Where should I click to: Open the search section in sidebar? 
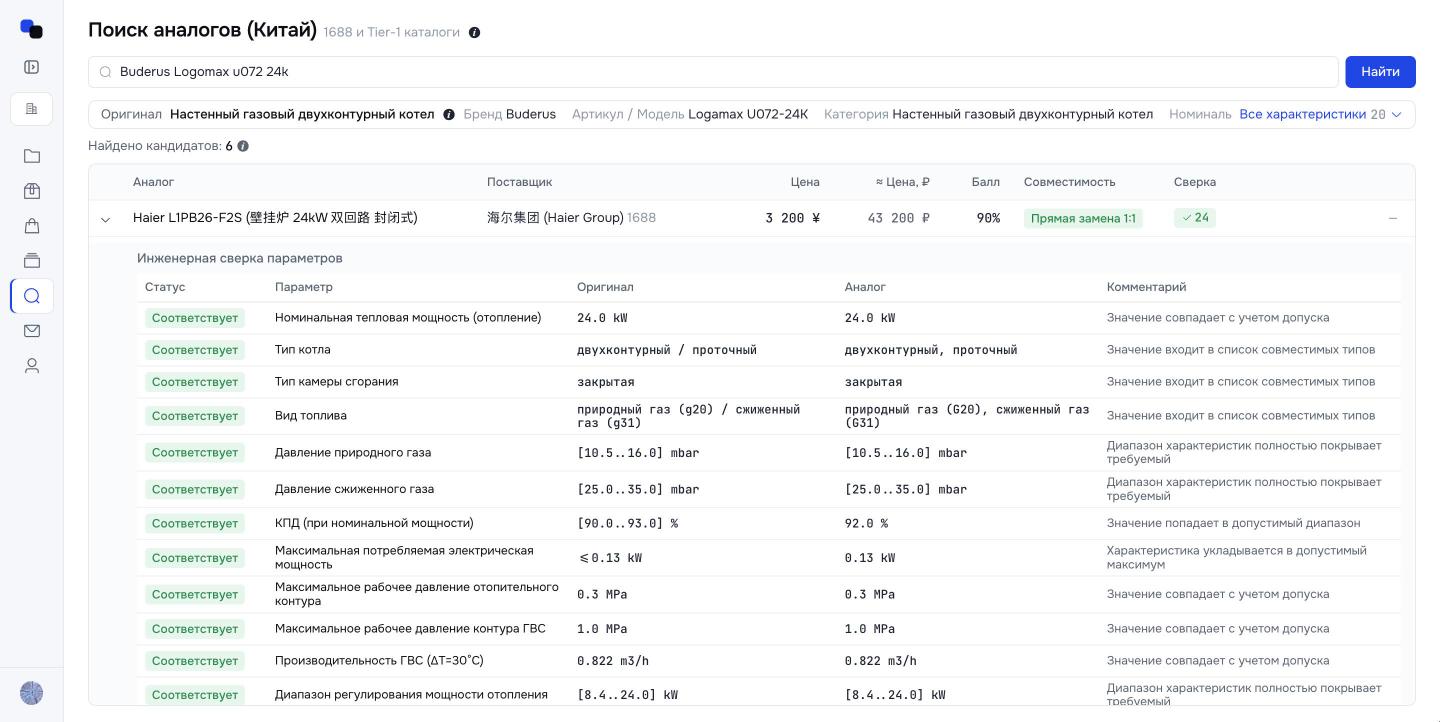(31, 296)
